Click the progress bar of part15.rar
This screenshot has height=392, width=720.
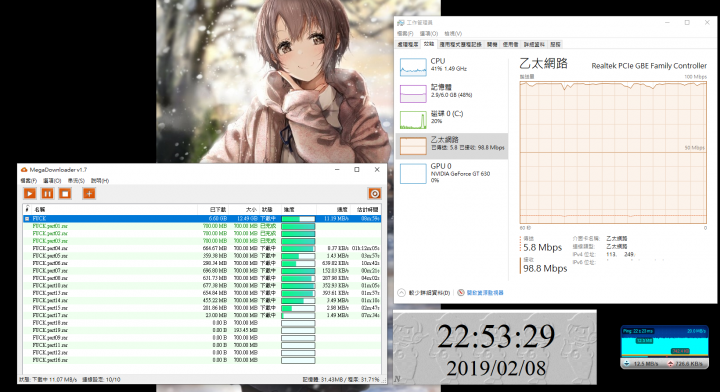tap(298, 308)
